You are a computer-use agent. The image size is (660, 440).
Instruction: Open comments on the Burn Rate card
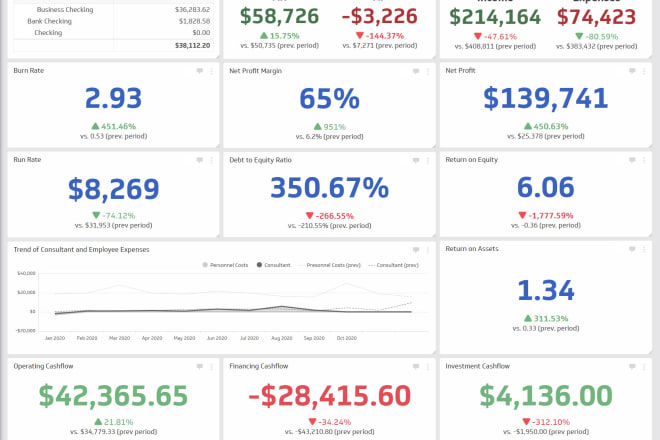coord(200,71)
